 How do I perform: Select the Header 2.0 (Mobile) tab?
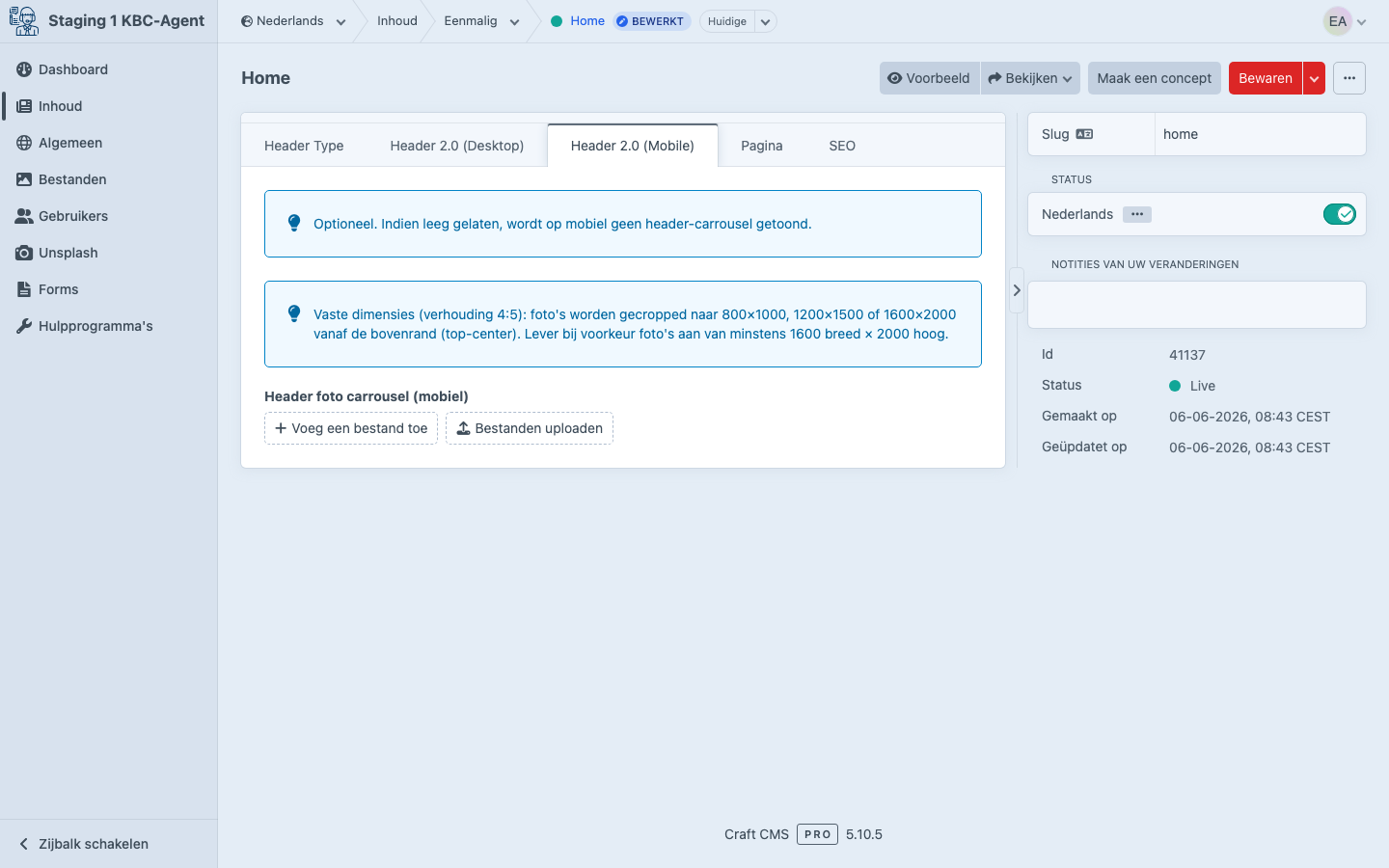pyautogui.click(x=633, y=146)
